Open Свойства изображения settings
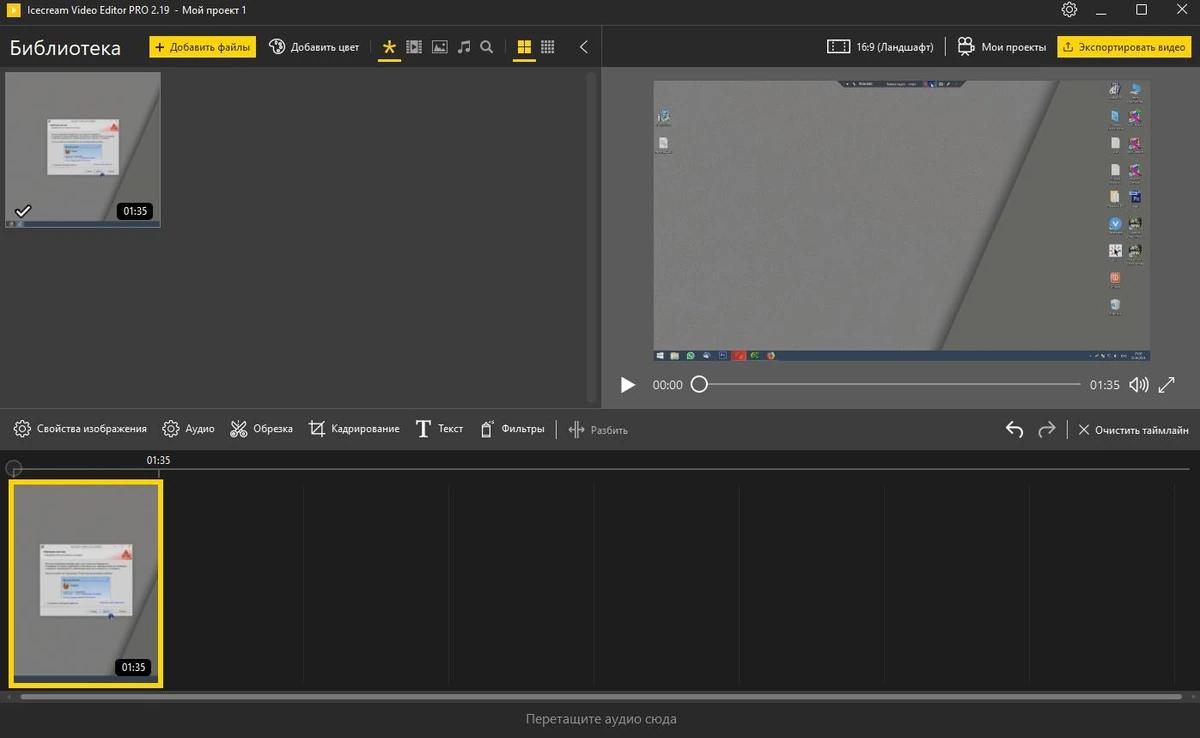Screen dimensions: 1200x738 coord(80,429)
